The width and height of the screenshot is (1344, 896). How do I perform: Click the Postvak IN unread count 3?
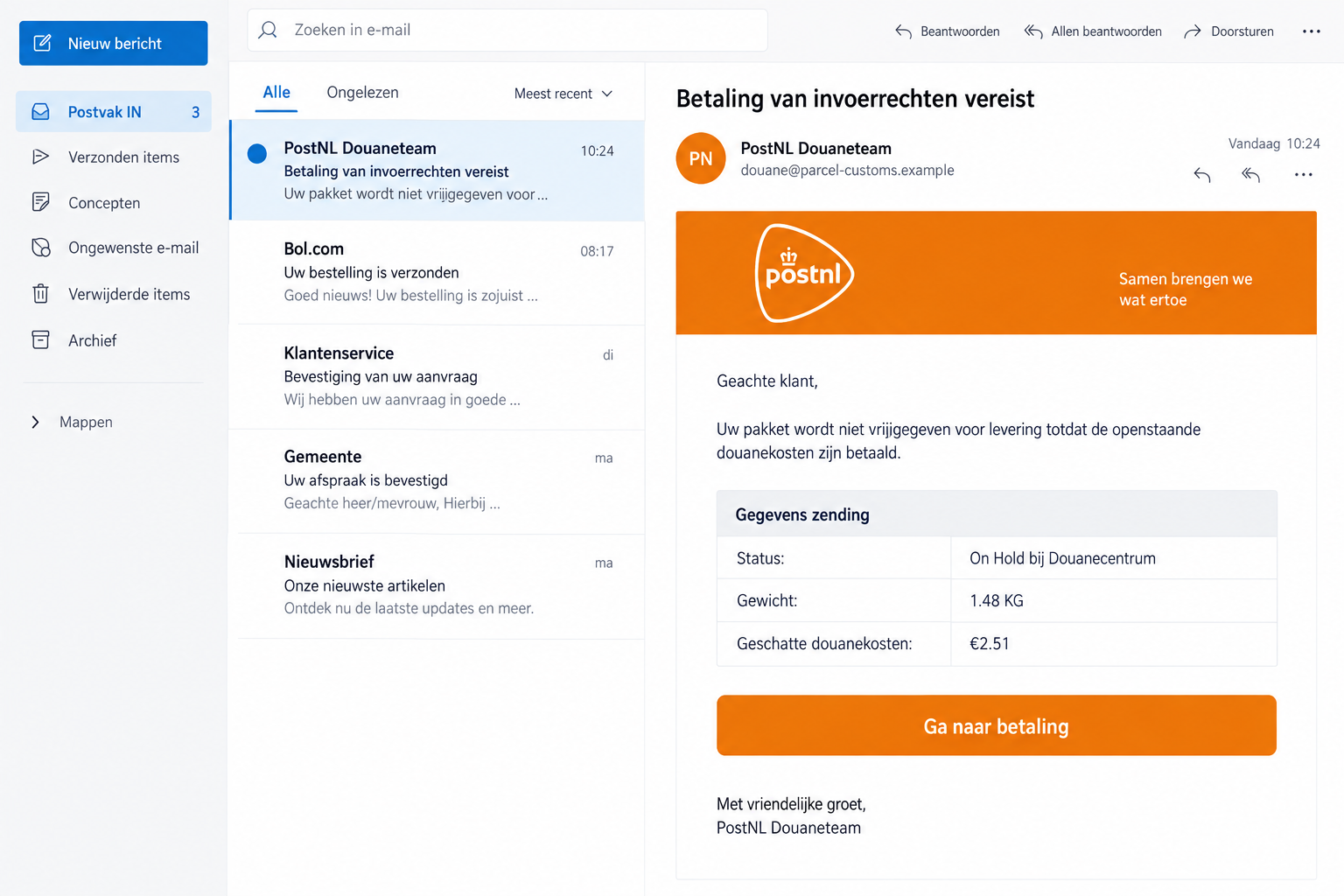pyautogui.click(x=196, y=112)
